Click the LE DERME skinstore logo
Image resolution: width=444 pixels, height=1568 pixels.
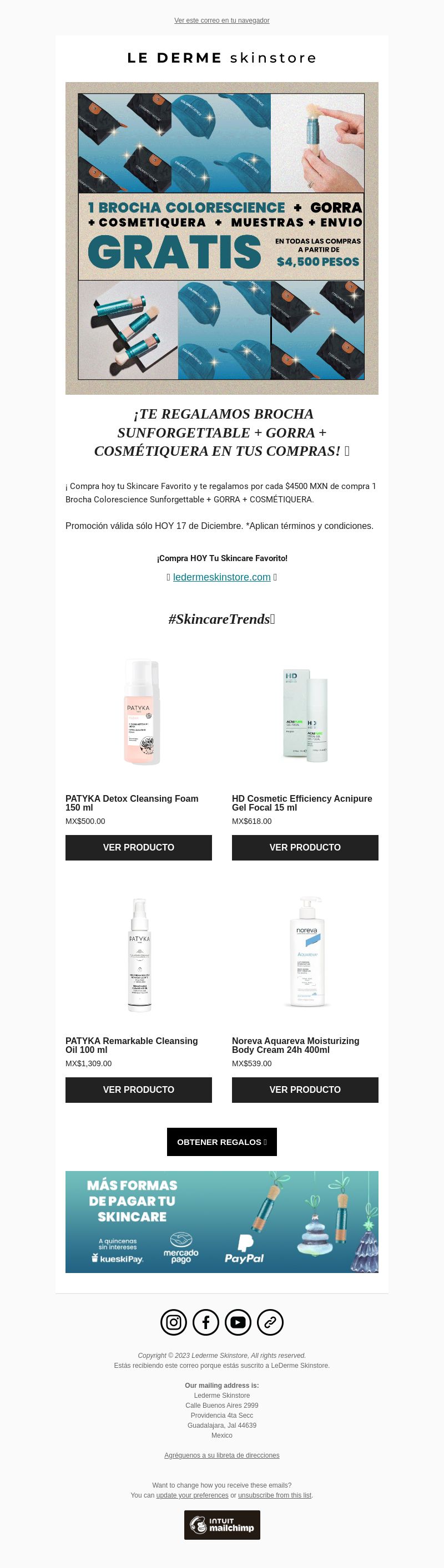tap(221, 58)
